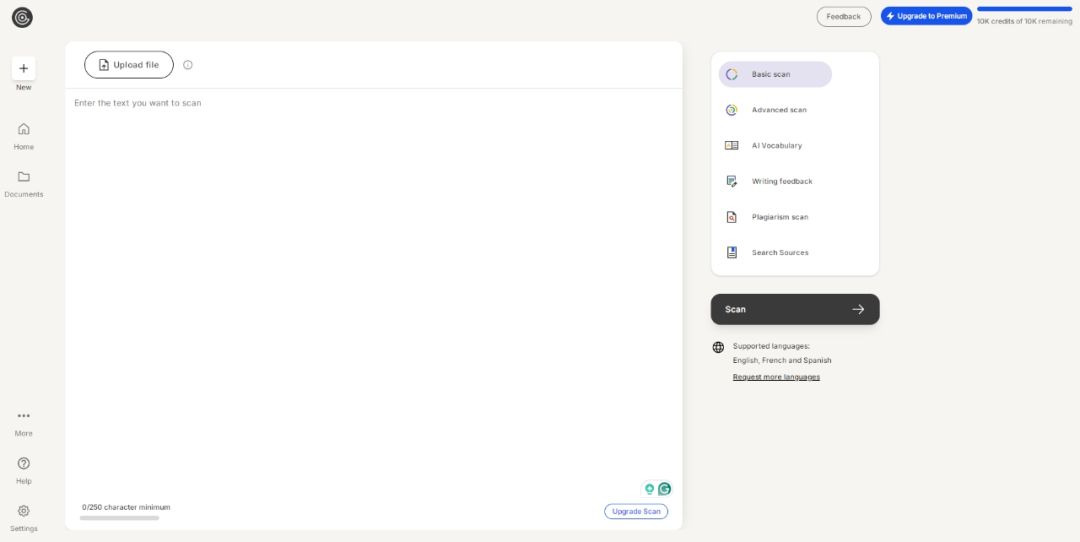Screen dimensions: 1080x542
Task: Click the lightbulb extension icon in text area
Action: pyautogui.click(x=649, y=489)
